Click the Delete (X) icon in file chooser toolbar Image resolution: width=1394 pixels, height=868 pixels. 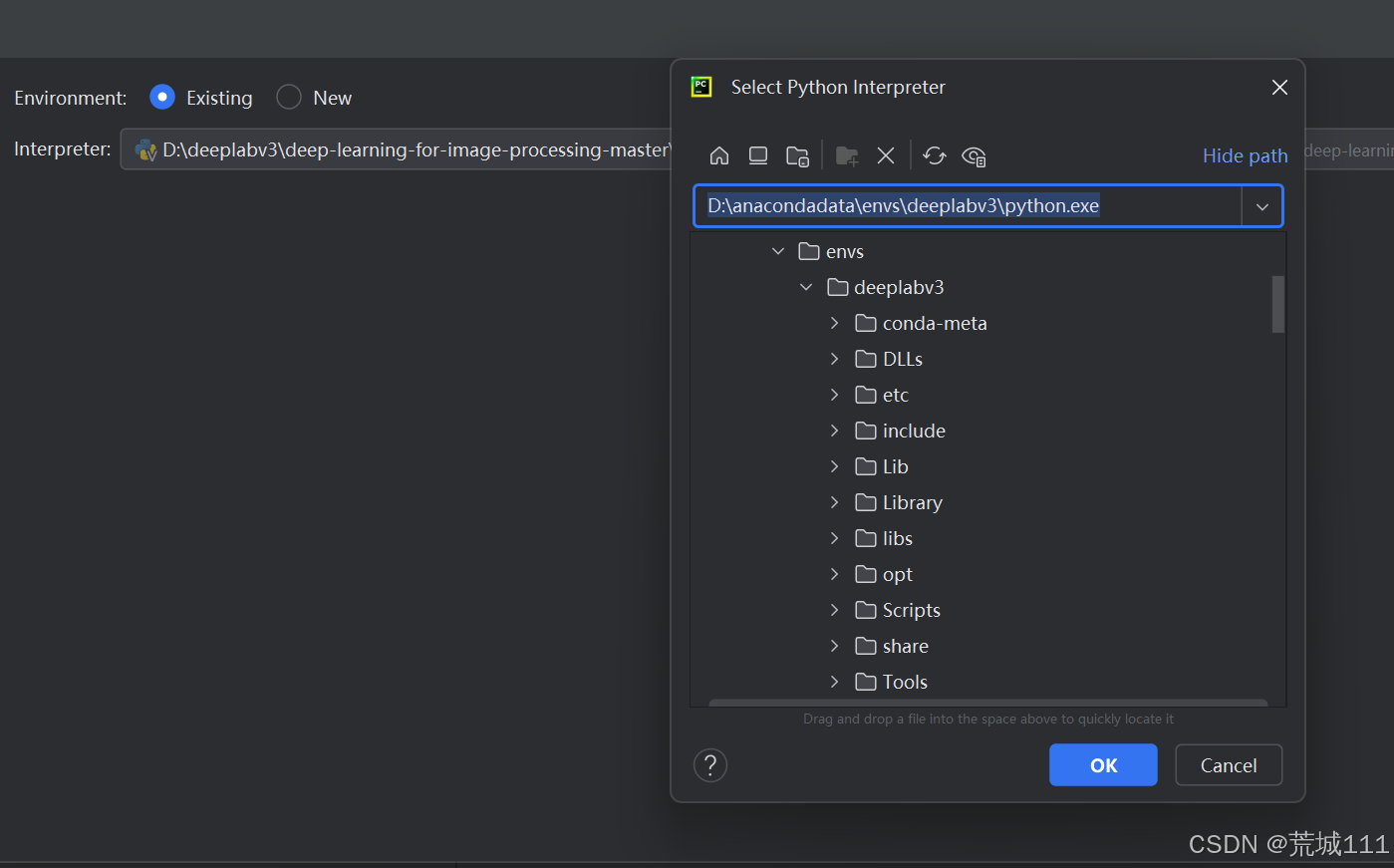[886, 155]
